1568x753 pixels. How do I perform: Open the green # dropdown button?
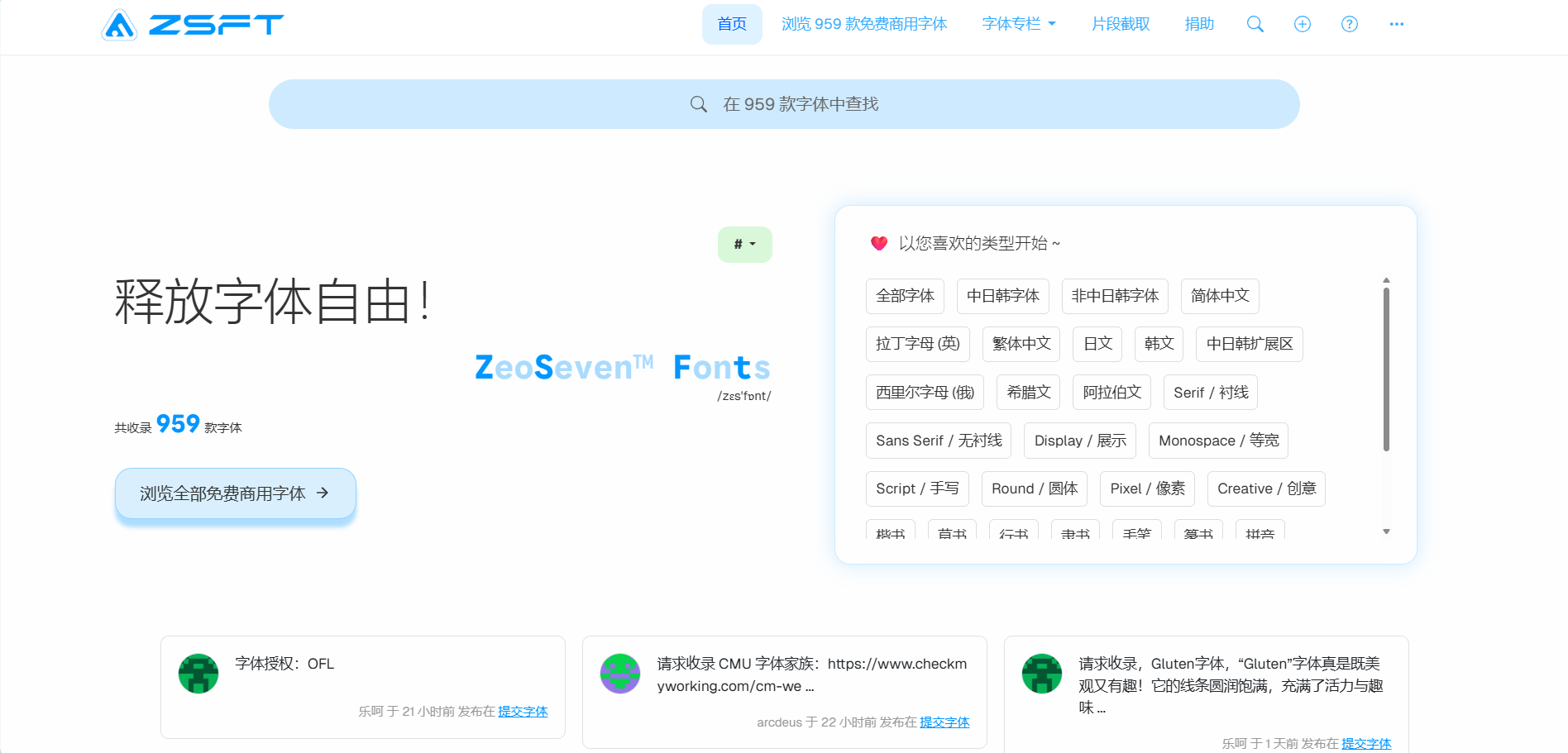(744, 245)
